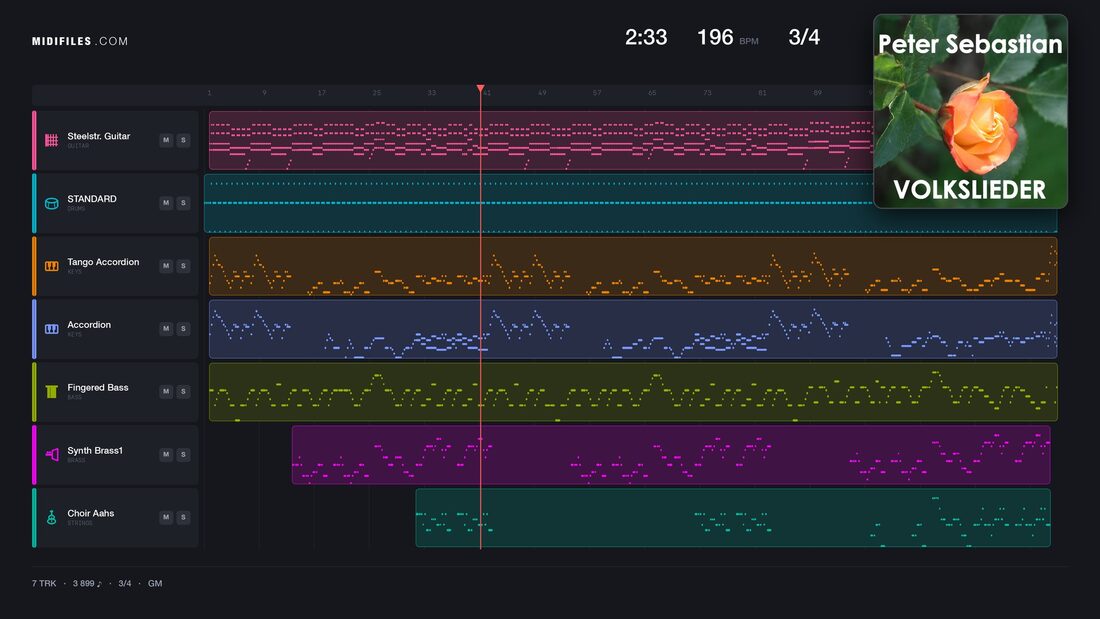
Task: Open the MIDIFILES.COM logo link
Action: coord(80,41)
